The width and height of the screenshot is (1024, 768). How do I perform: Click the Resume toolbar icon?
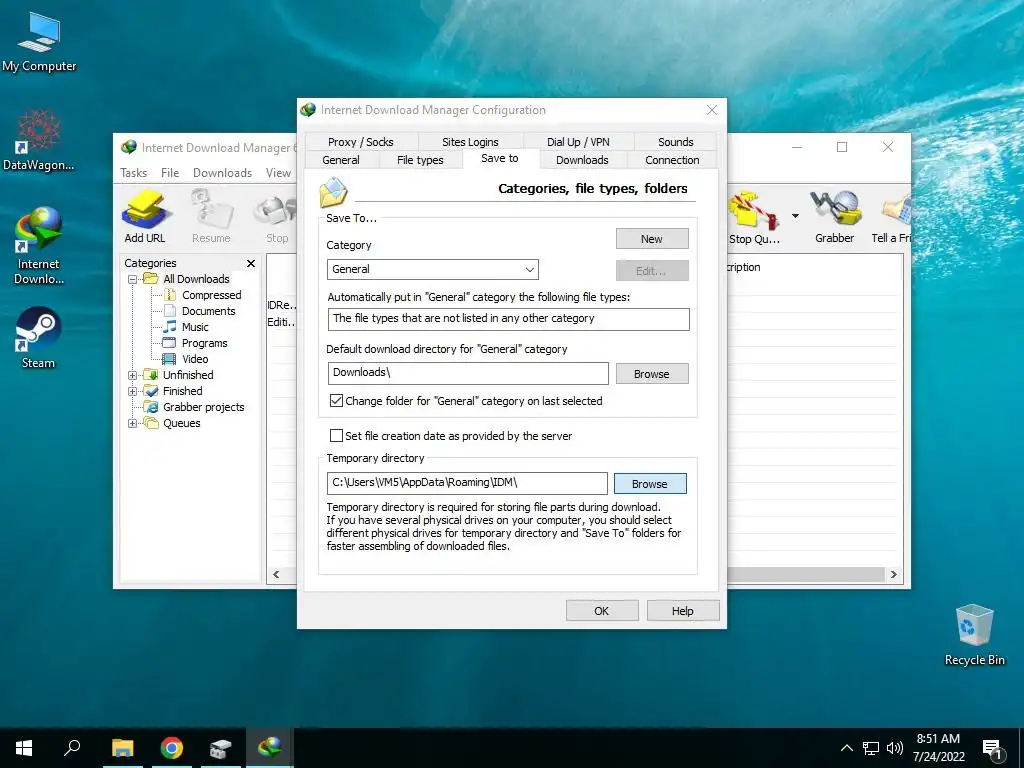coord(211,216)
